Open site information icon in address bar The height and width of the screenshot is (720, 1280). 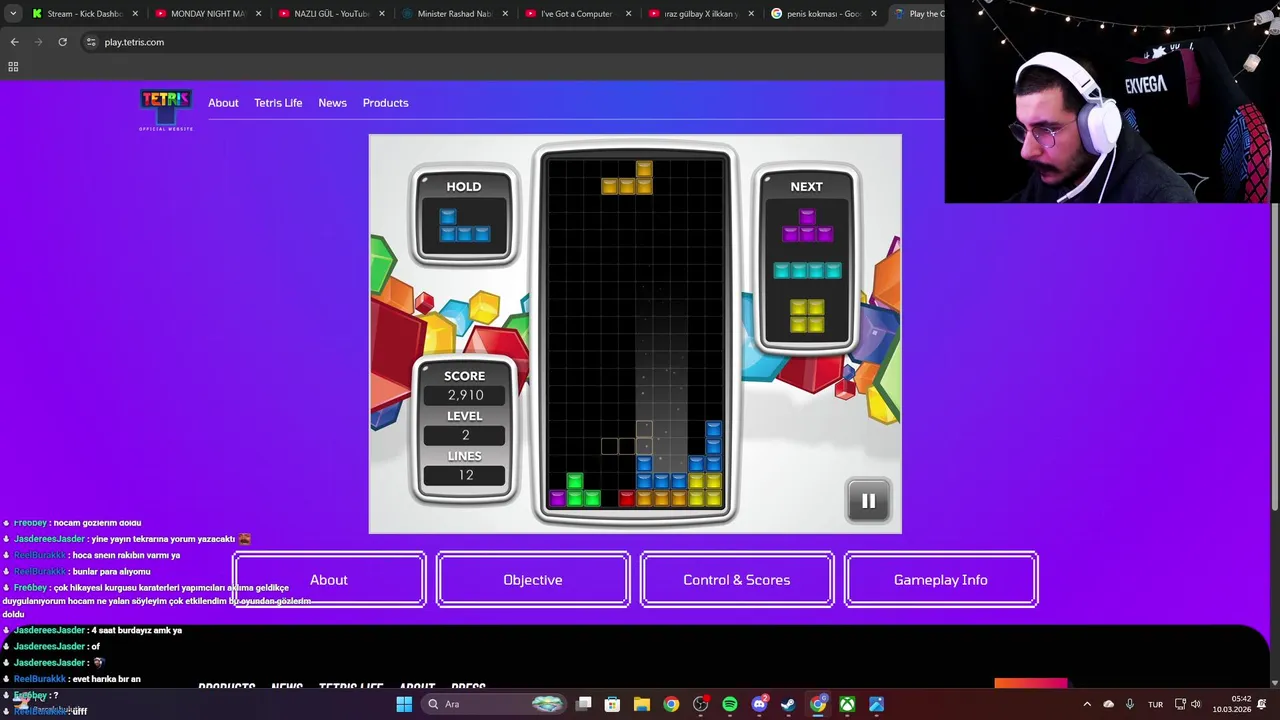[x=91, y=42]
